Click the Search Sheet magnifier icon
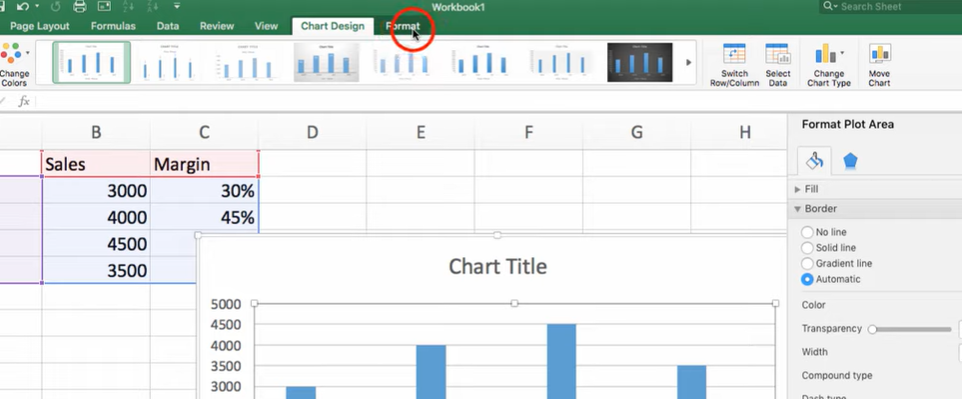This screenshot has width=962, height=399. coord(829,6)
